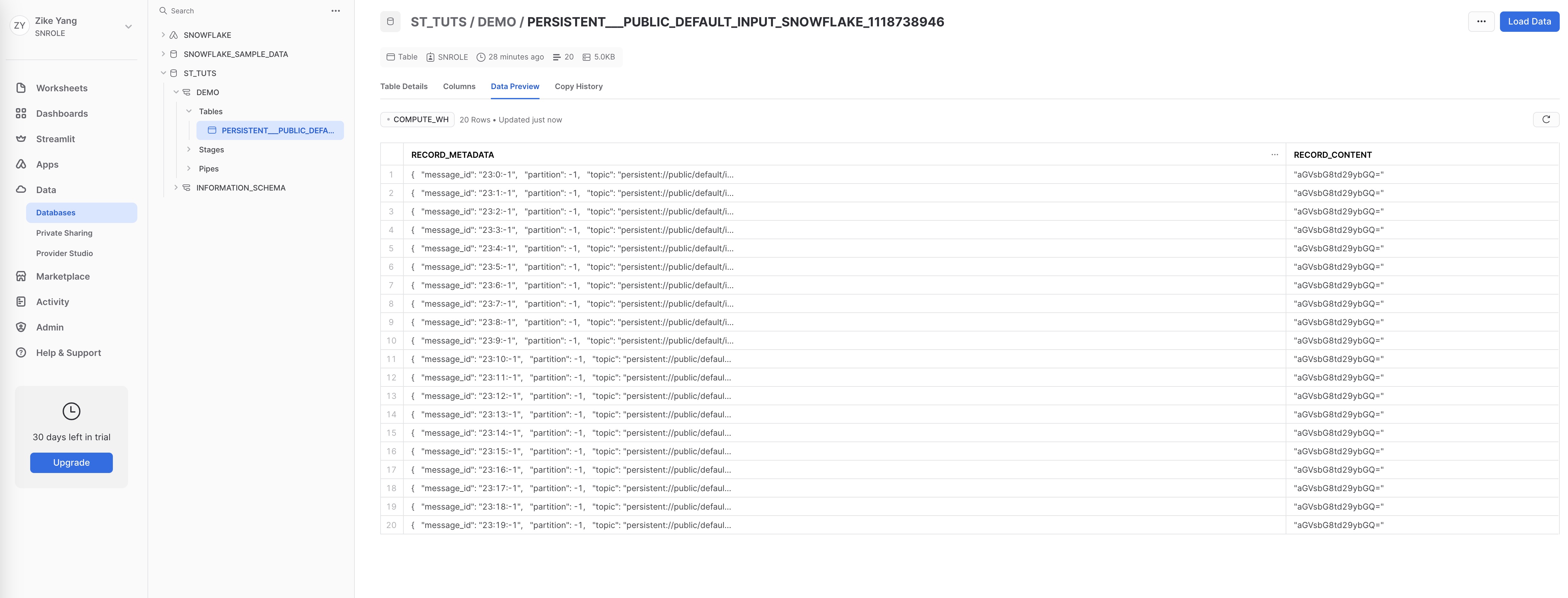Click the Load Data button
Viewport: 1568px width, 598px height.
[1529, 21]
